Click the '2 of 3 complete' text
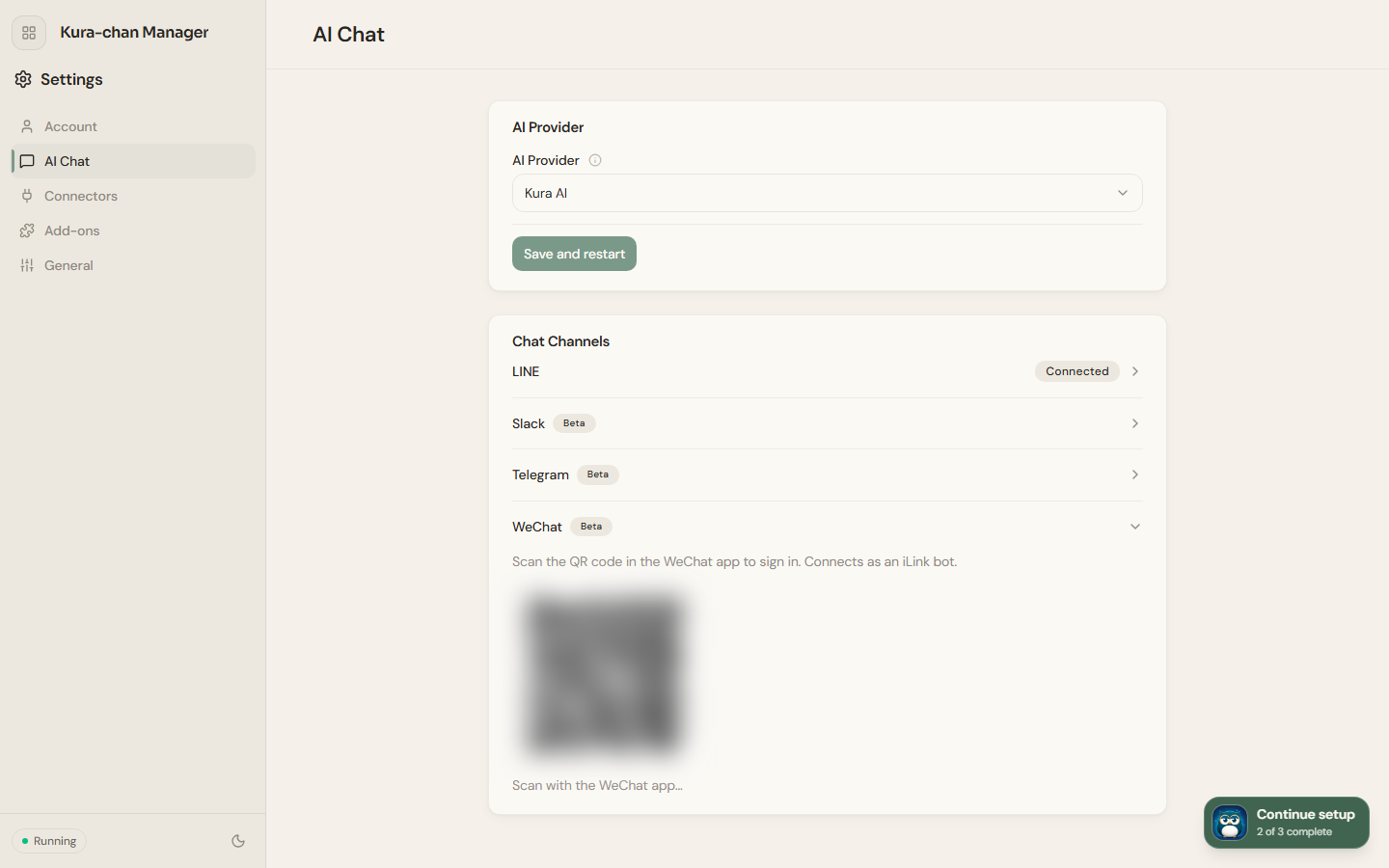Screen dimensions: 1389x868 1294,831
